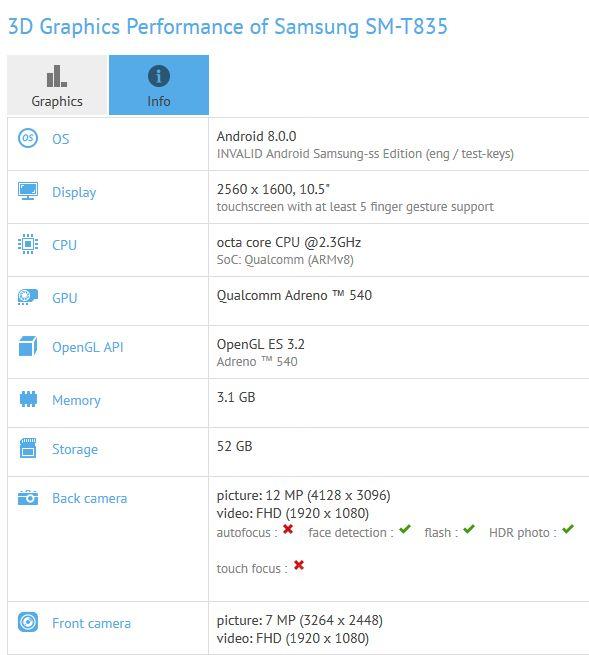
Task: Click the Display label
Action: pos(74,193)
